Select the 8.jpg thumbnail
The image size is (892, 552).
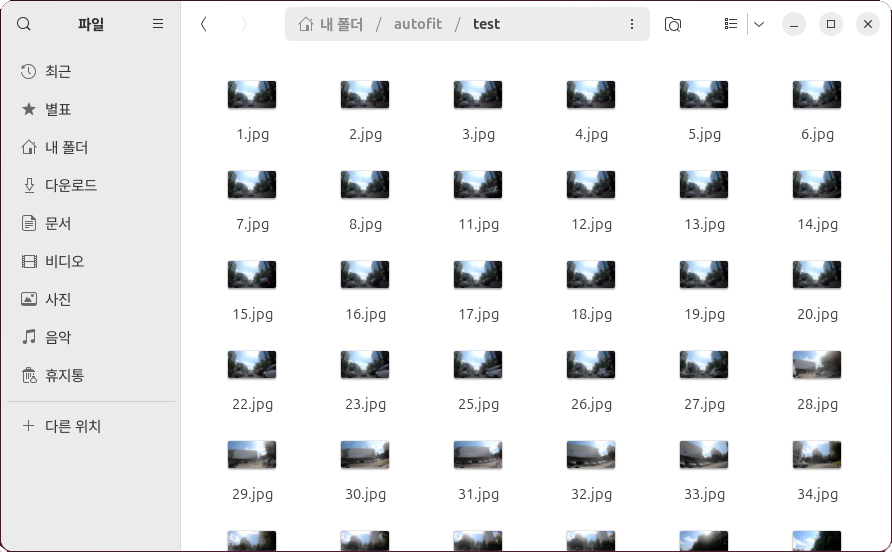coord(365,184)
